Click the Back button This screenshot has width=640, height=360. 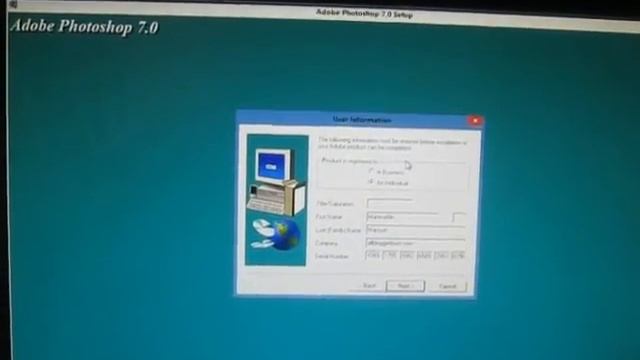[368, 286]
